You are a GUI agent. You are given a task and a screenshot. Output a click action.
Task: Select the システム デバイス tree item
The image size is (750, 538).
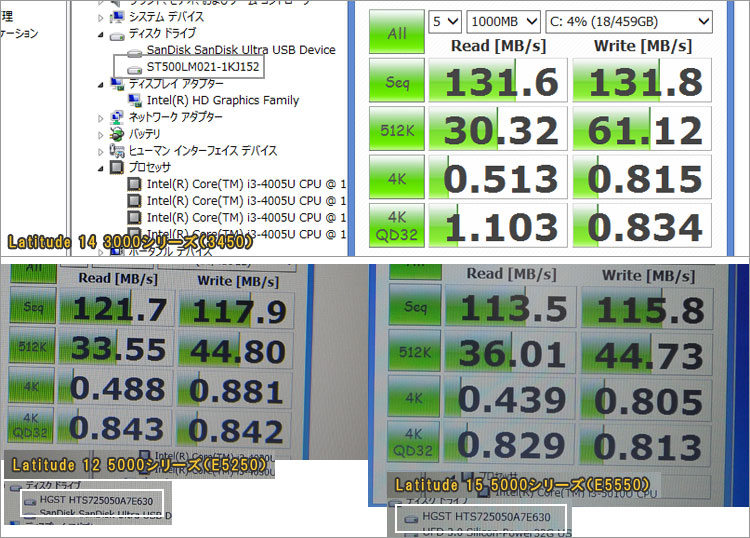tap(166, 17)
